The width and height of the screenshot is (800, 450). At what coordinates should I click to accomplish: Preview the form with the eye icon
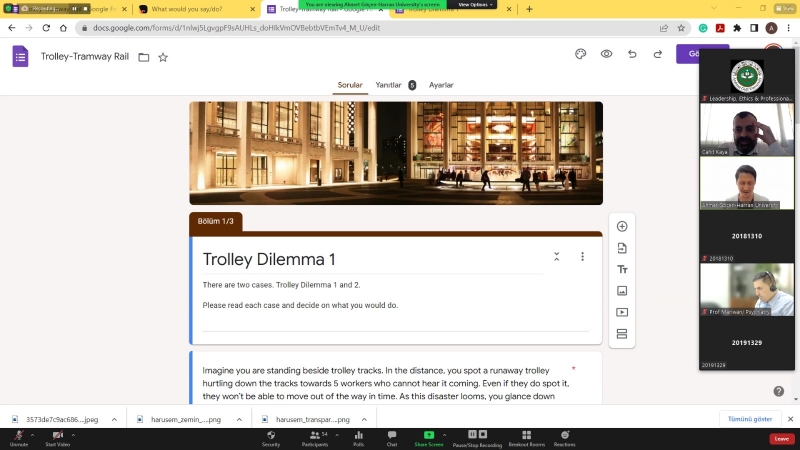tap(606, 54)
